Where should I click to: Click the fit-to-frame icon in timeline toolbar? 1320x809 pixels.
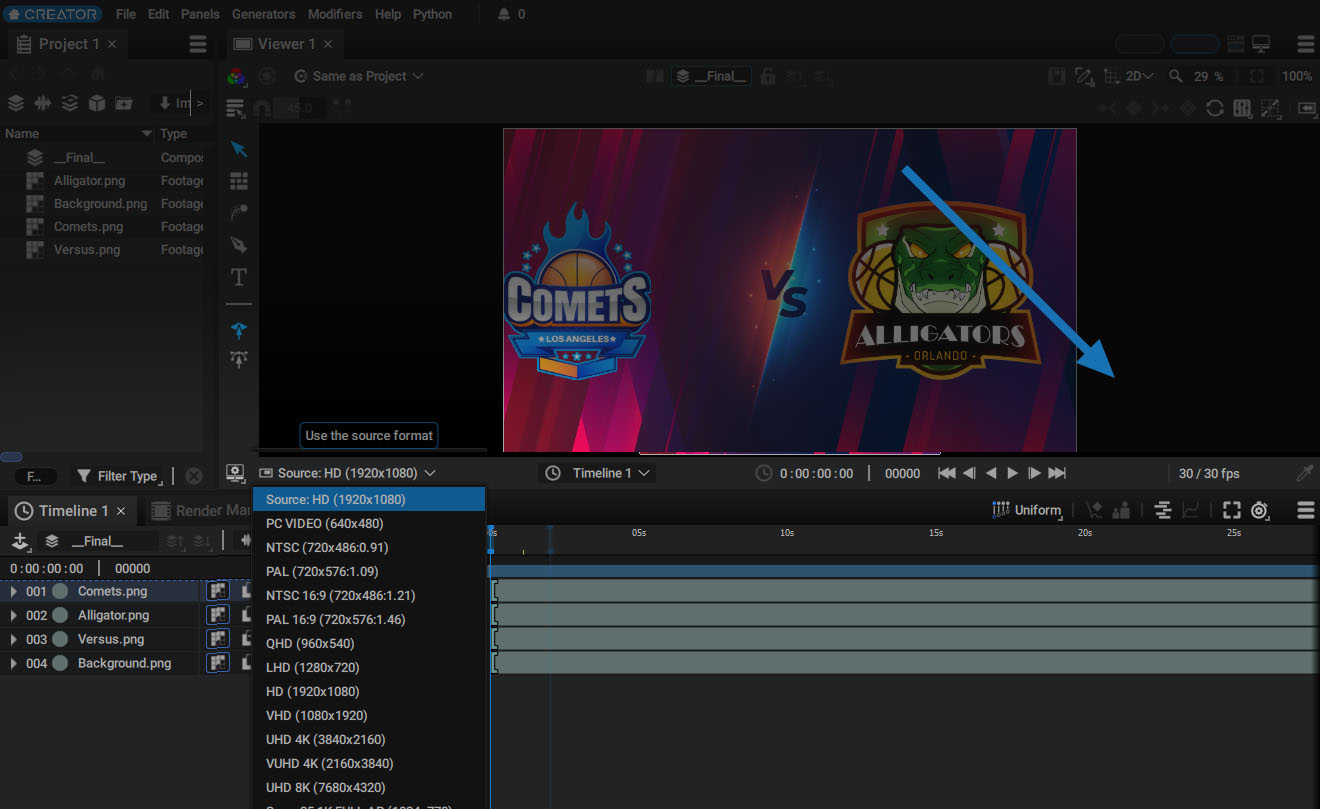(x=1231, y=510)
